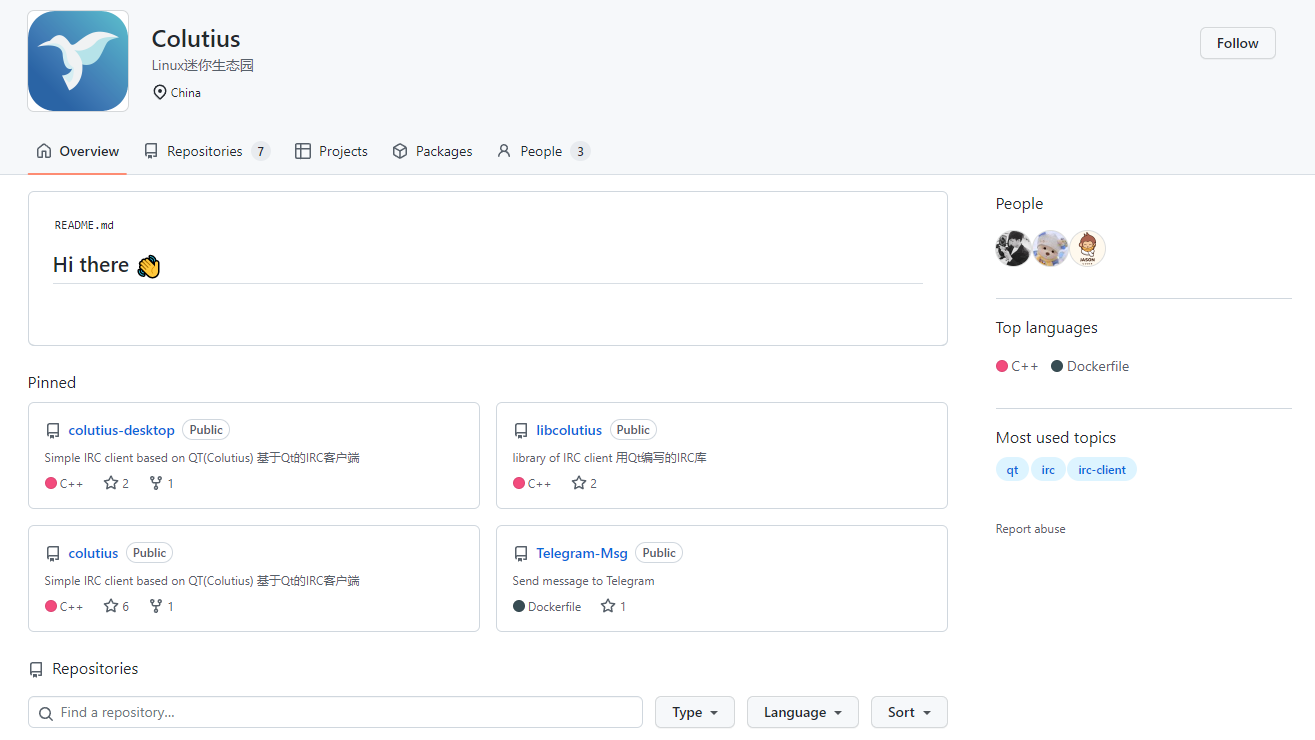Open the libcolutius repository link
The height and width of the screenshot is (740, 1315).
coord(569,430)
